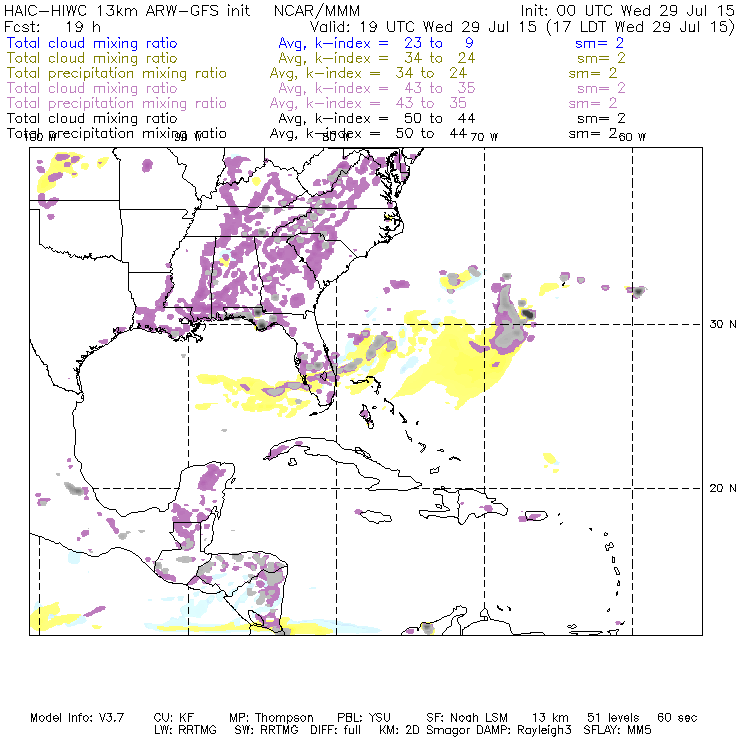Image resolution: width=740 pixels, height=740 pixels.
Task: Click the "60 W" longitude label
Action: tap(632, 137)
